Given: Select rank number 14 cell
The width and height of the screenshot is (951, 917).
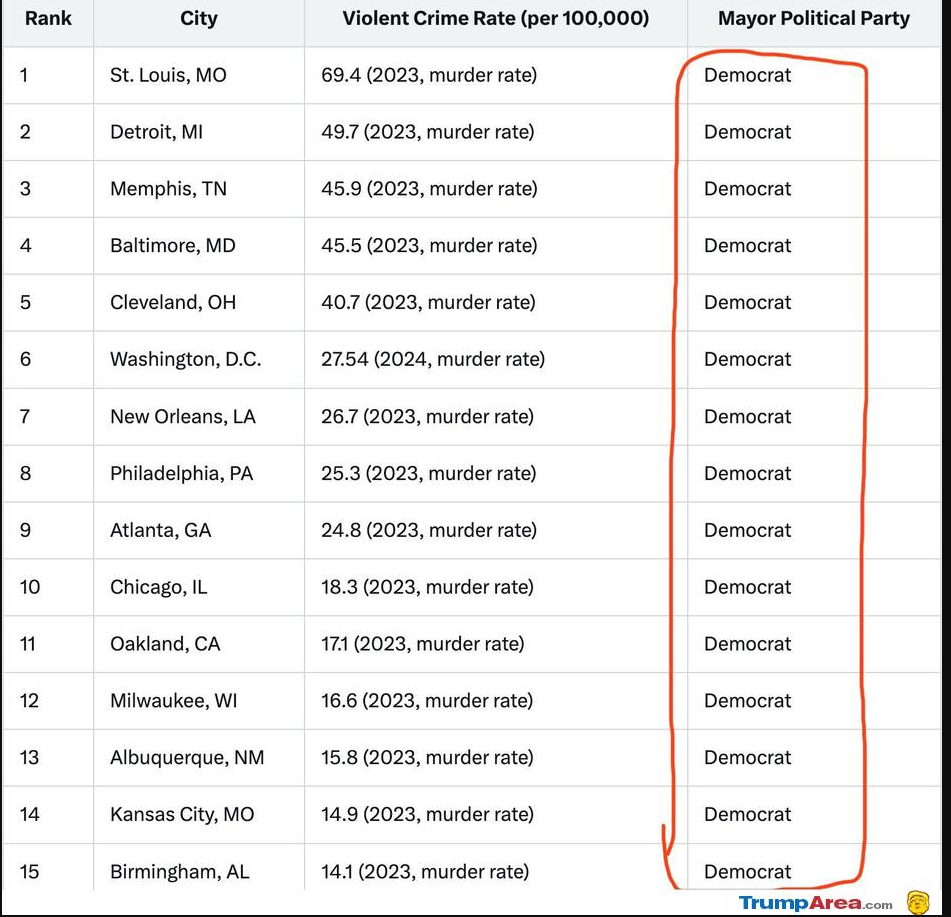Looking at the screenshot, I should (x=48, y=815).
